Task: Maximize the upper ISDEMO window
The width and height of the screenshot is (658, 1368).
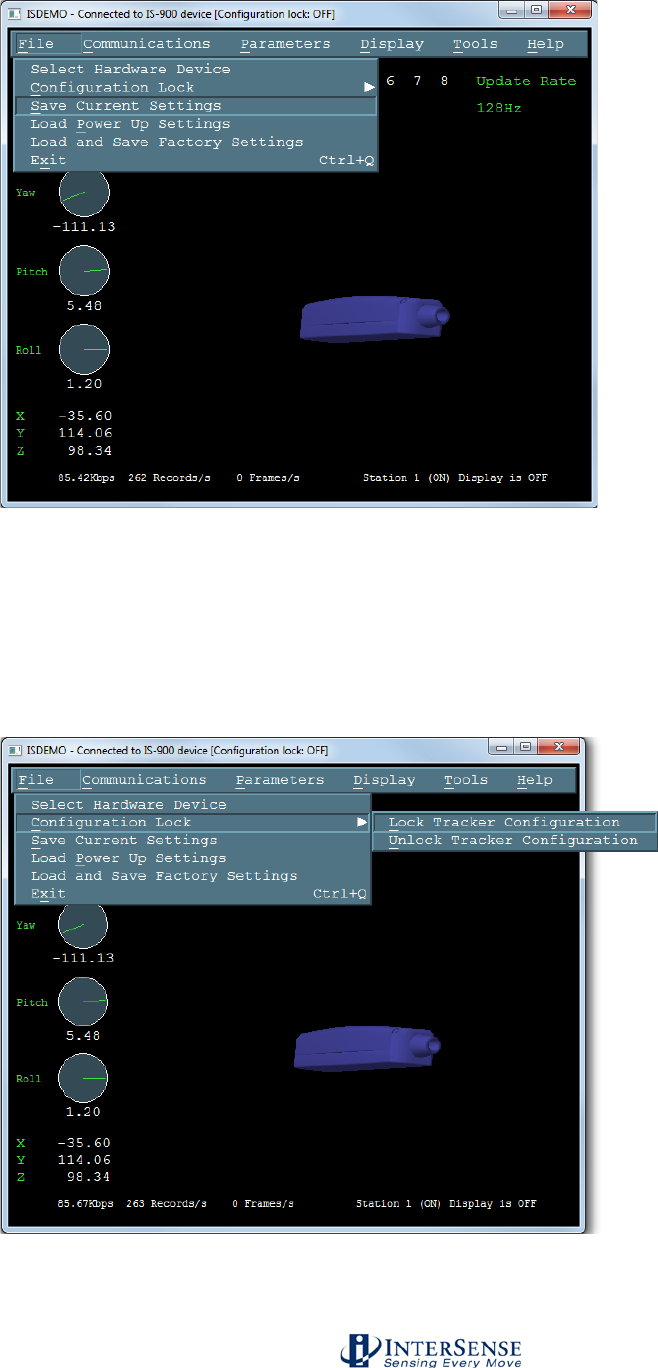Action: pos(535,9)
